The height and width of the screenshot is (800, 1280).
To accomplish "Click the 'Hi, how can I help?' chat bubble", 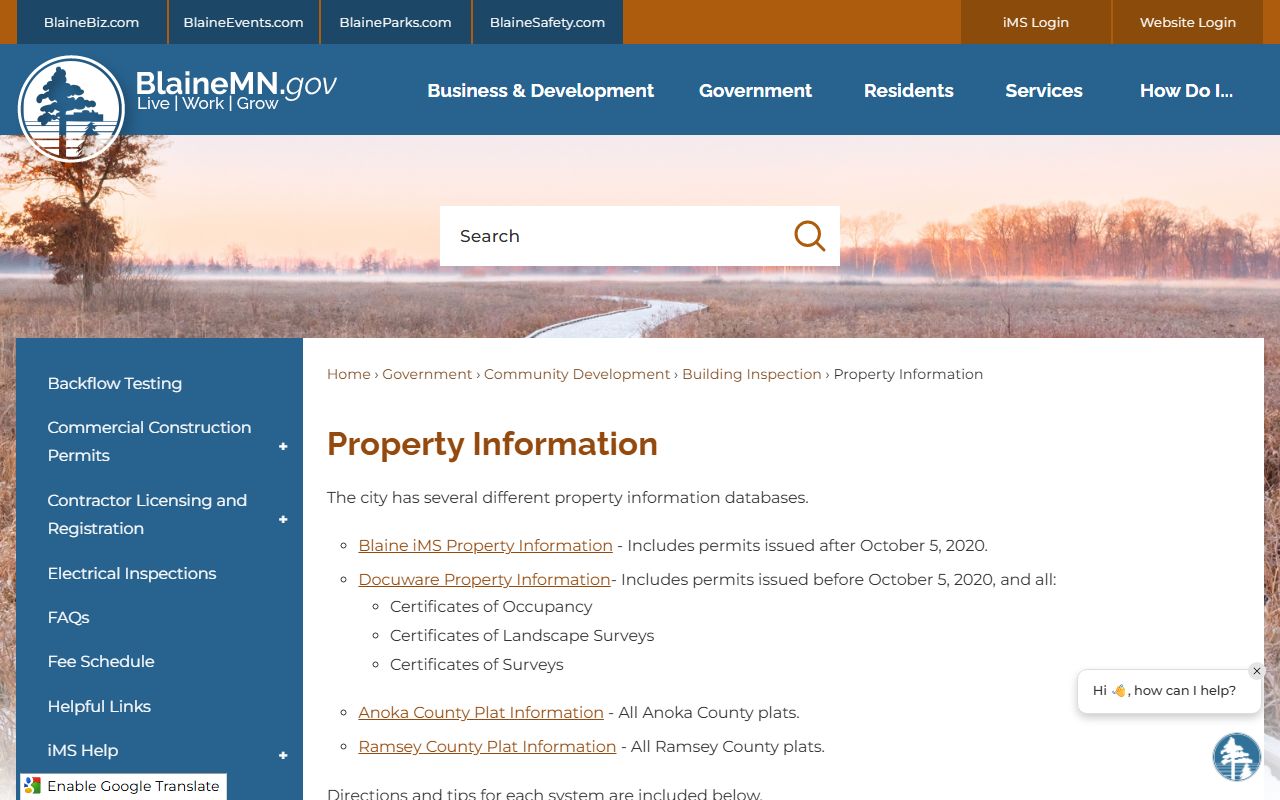I will click(1168, 691).
